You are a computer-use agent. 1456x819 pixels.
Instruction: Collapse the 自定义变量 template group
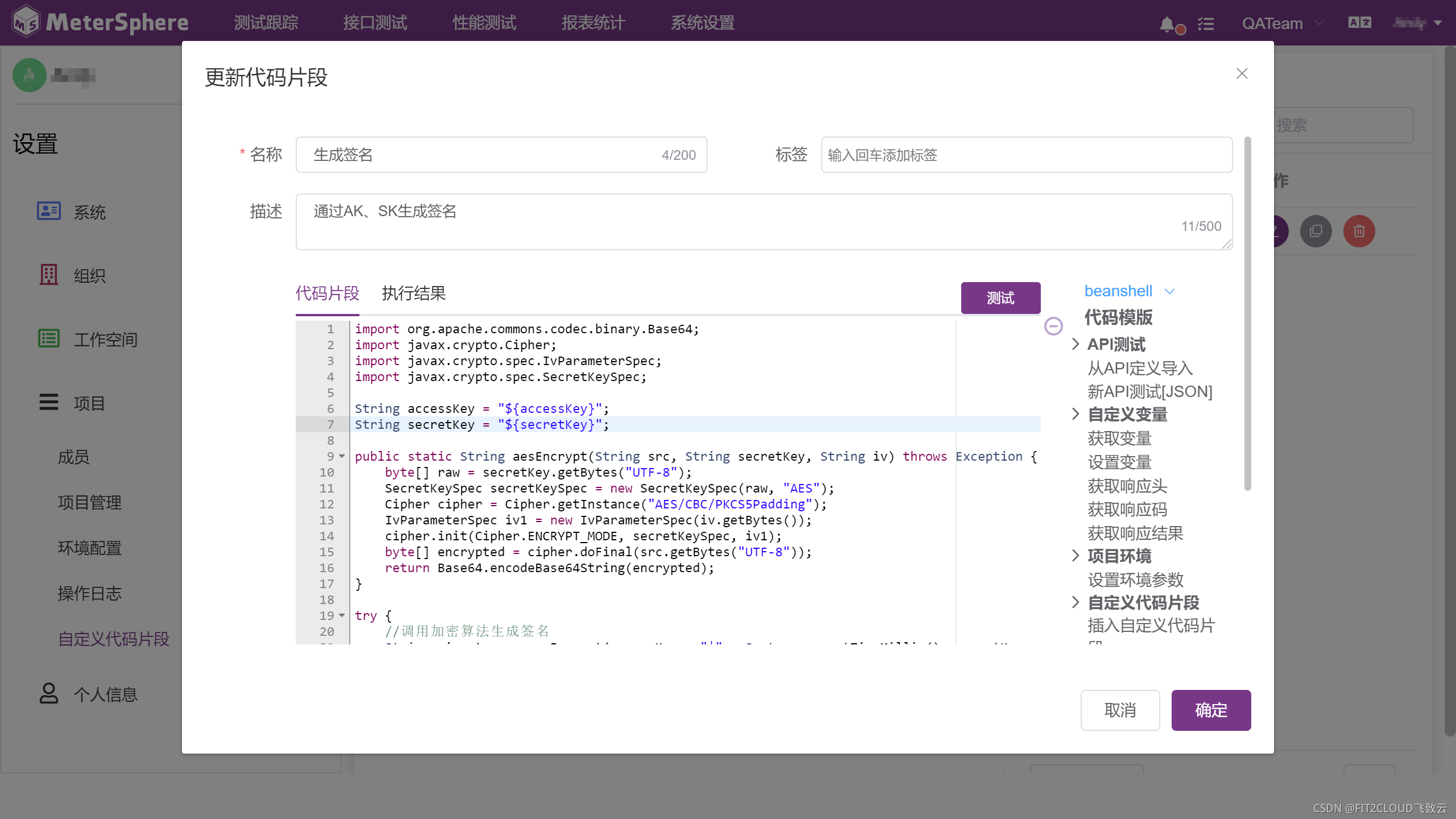point(1076,414)
